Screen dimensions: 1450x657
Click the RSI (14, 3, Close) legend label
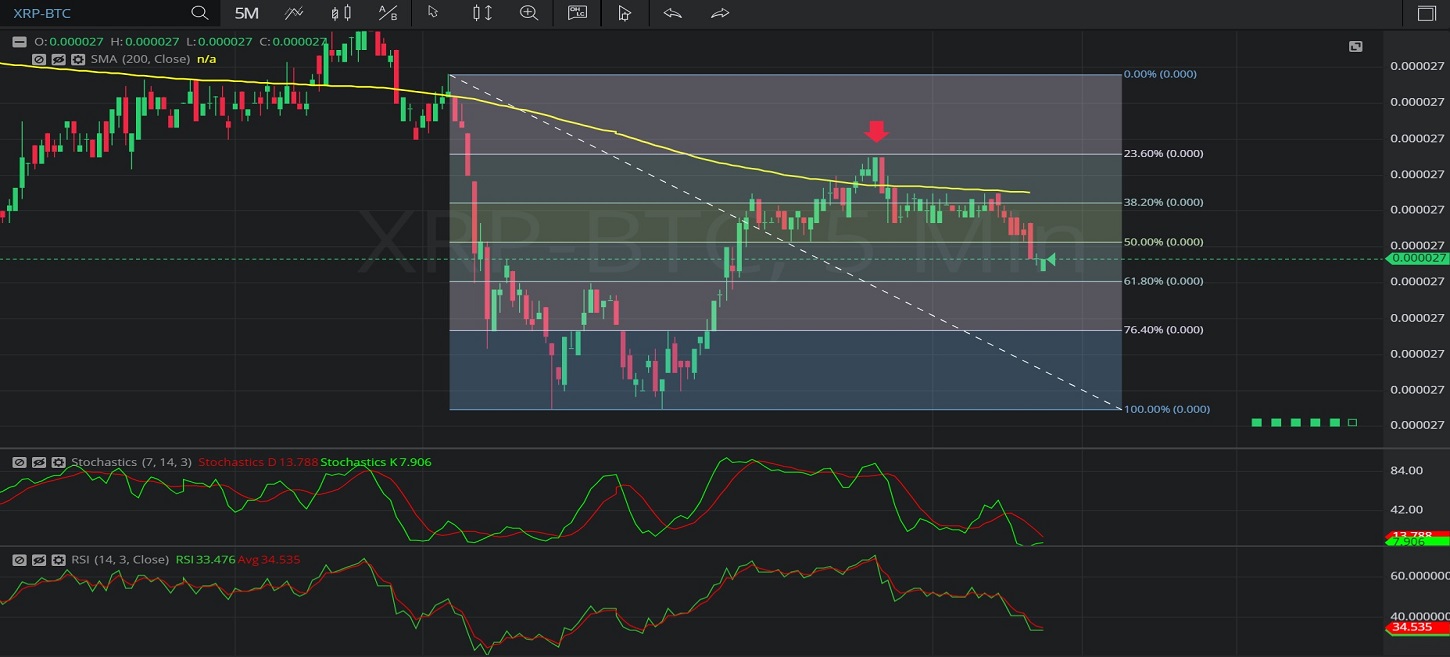(120, 559)
